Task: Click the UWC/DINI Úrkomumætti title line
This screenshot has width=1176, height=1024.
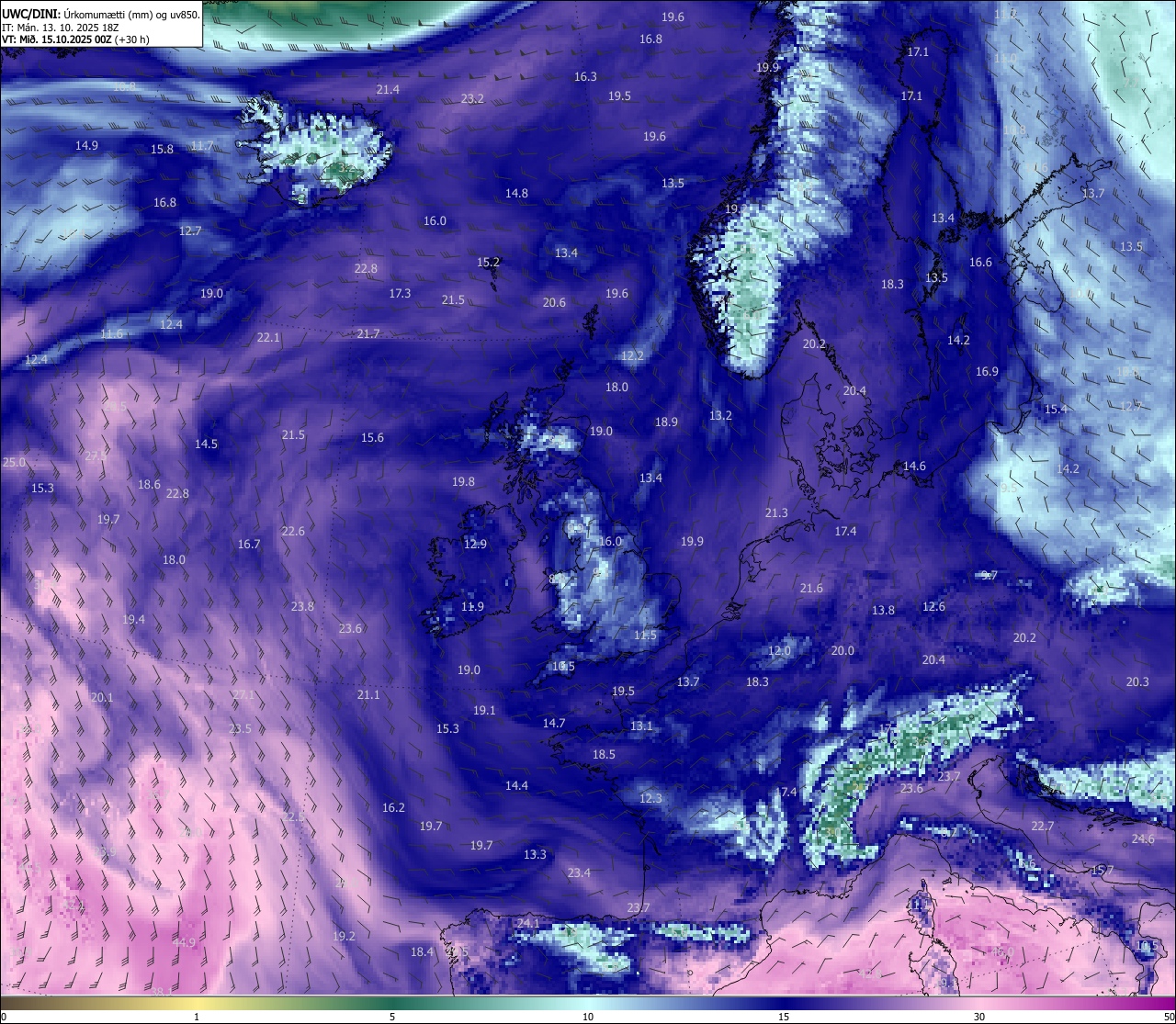Action: point(101,14)
